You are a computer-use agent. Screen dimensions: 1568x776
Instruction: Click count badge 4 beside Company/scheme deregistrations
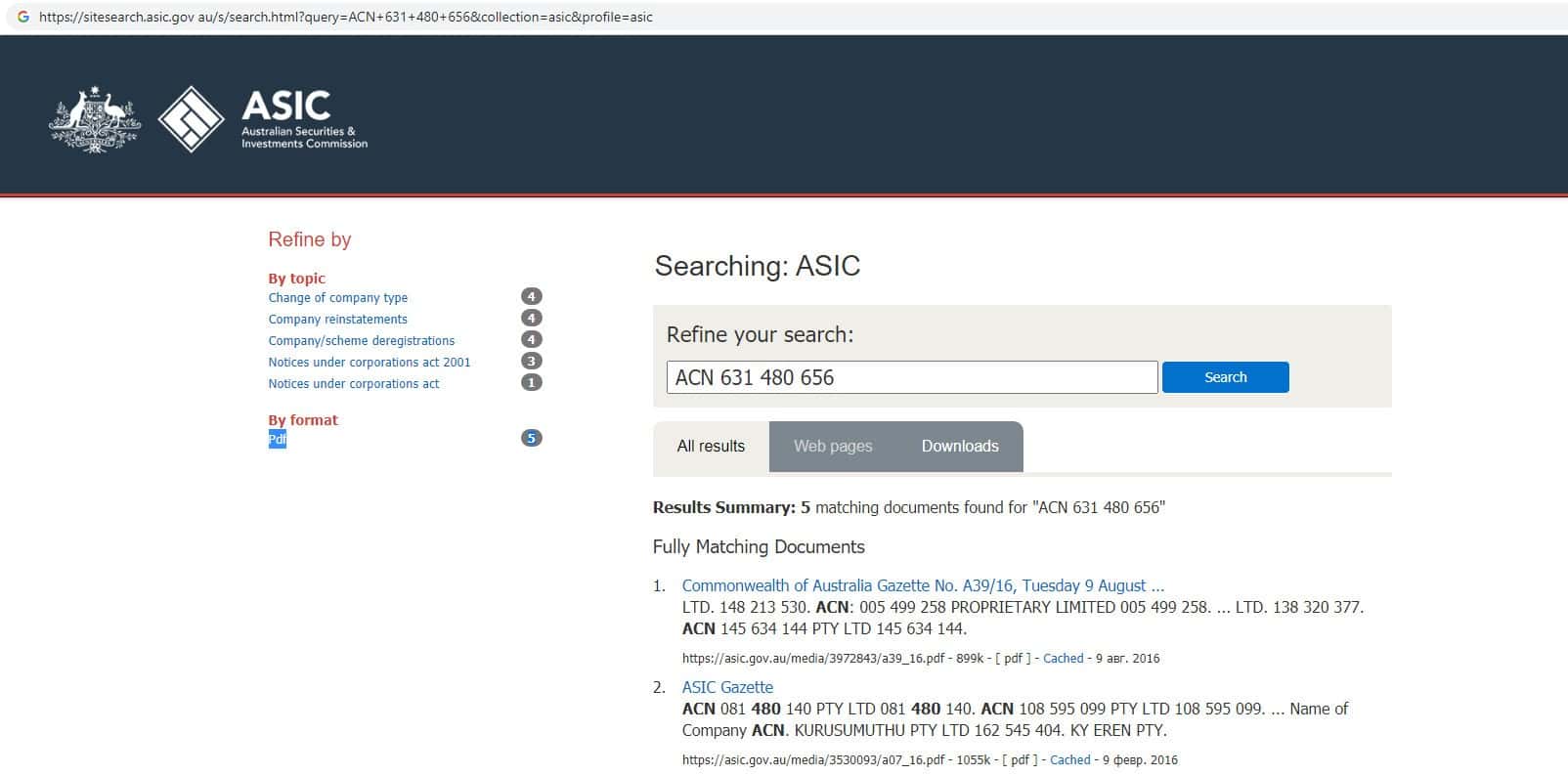pyautogui.click(x=532, y=339)
